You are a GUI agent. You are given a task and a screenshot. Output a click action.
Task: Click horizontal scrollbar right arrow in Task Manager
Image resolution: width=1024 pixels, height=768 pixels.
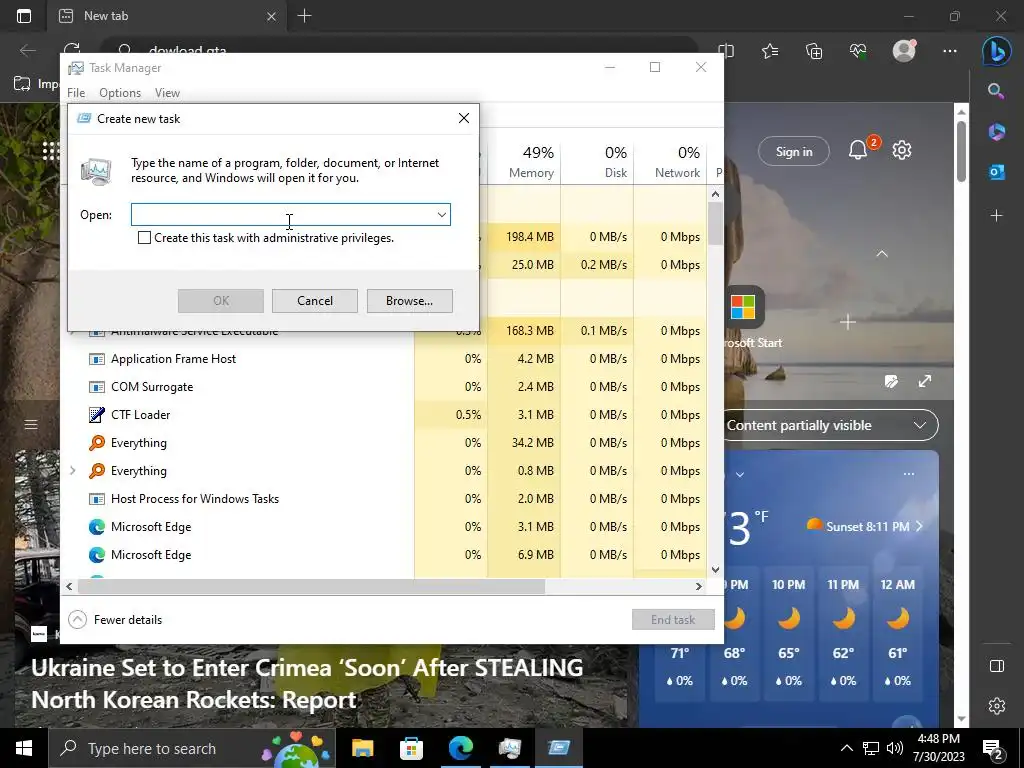click(x=698, y=586)
